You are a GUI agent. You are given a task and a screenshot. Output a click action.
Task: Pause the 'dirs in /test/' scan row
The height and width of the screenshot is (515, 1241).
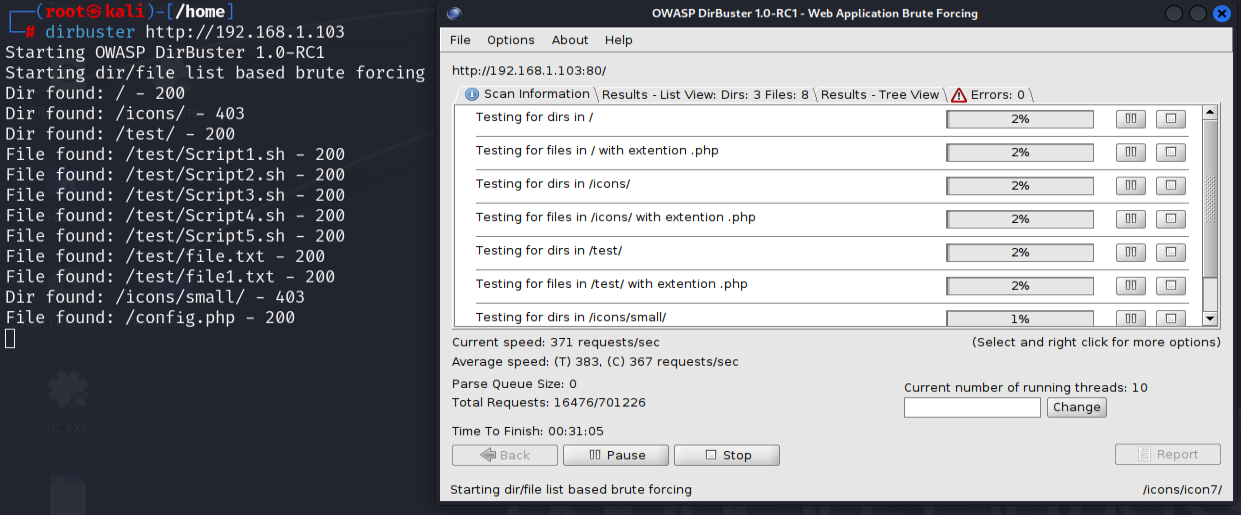coord(1131,252)
